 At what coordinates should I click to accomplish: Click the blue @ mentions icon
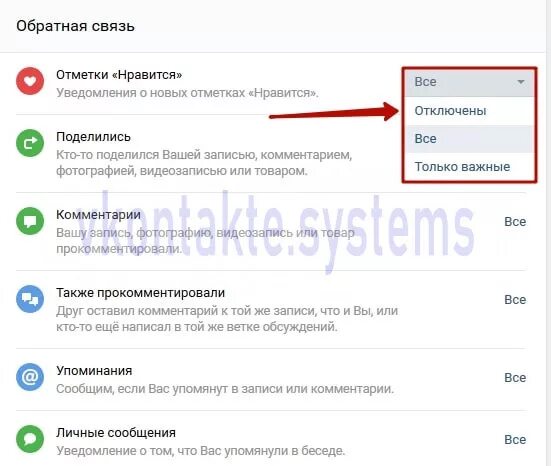click(x=30, y=377)
